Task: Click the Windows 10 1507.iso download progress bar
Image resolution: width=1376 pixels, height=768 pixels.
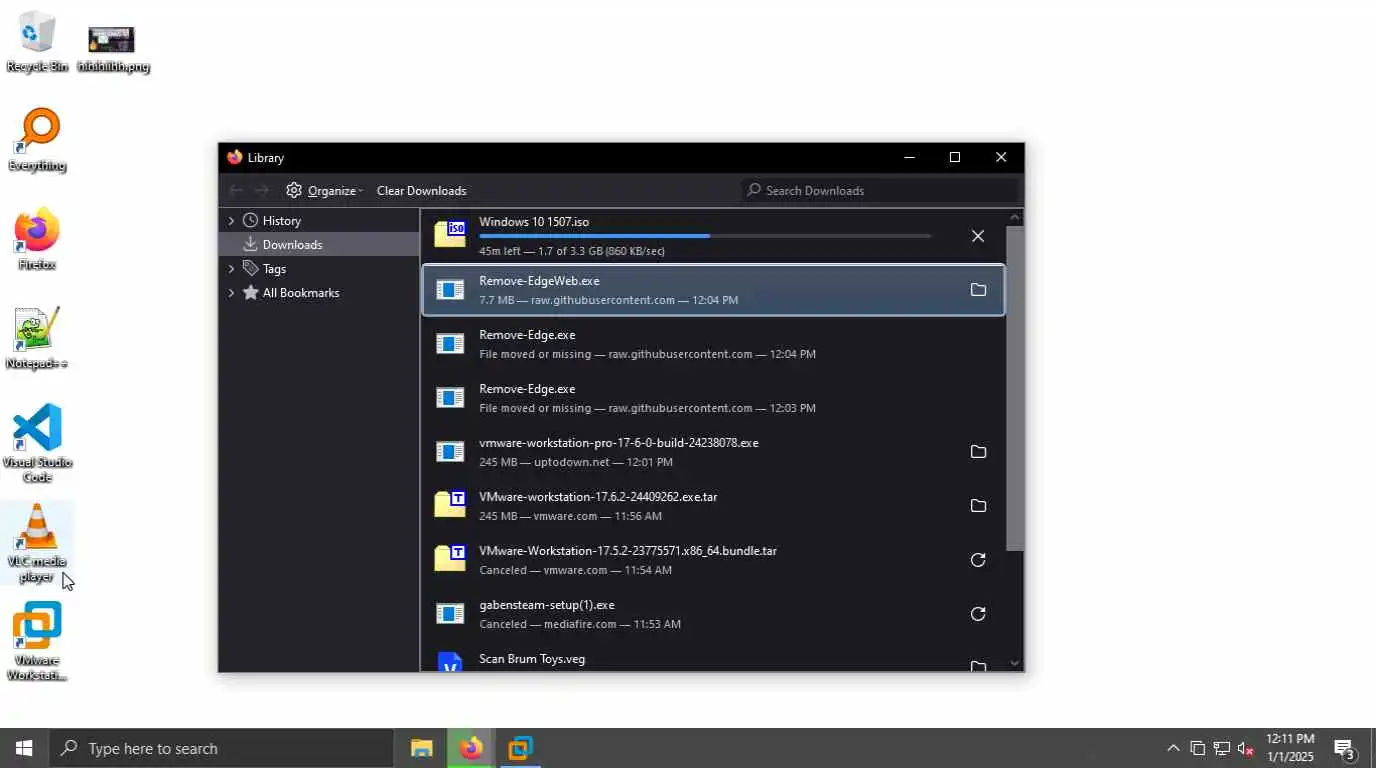Action: 705,236
